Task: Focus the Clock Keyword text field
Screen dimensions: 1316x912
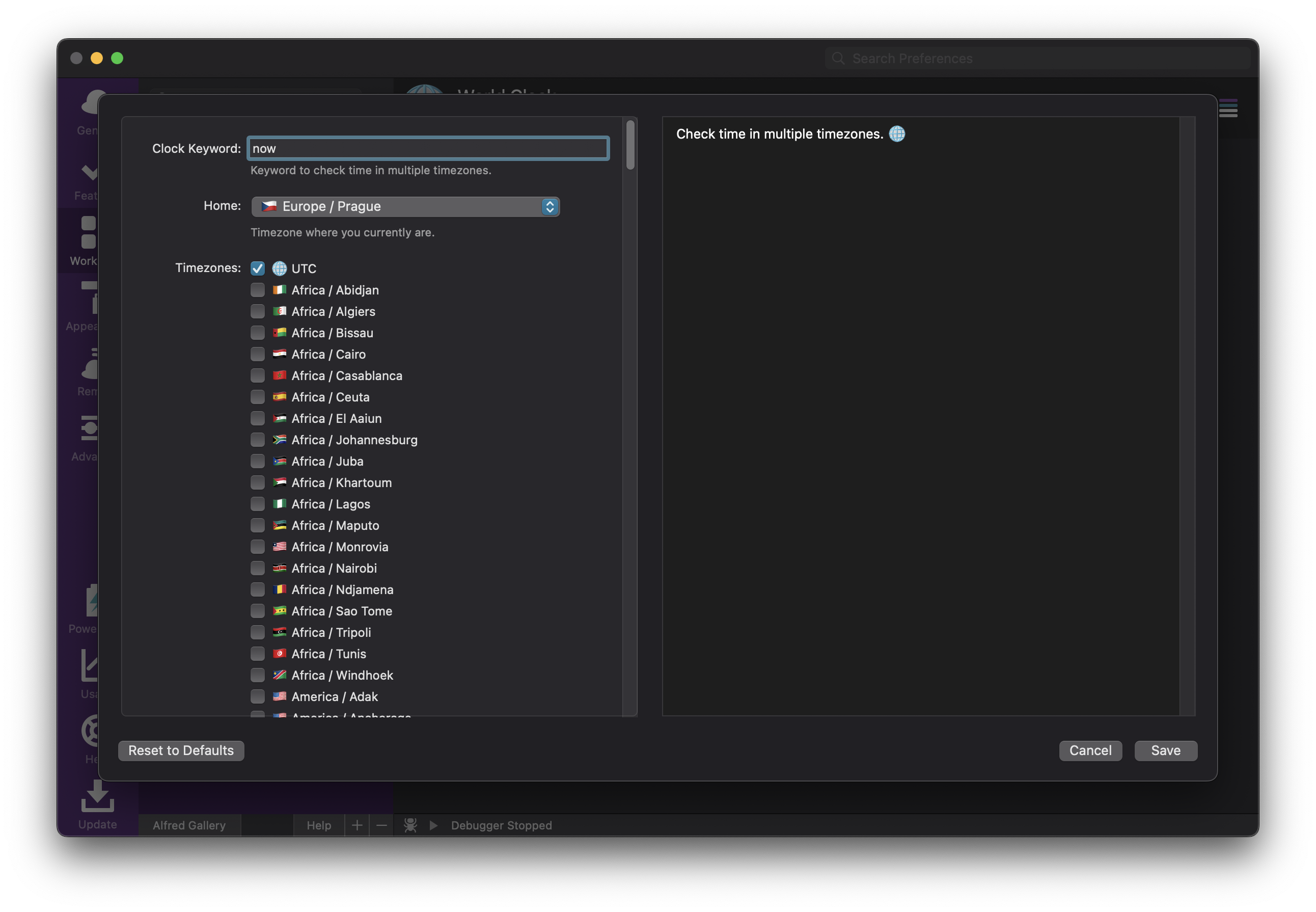Action: click(x=428, y=149)
